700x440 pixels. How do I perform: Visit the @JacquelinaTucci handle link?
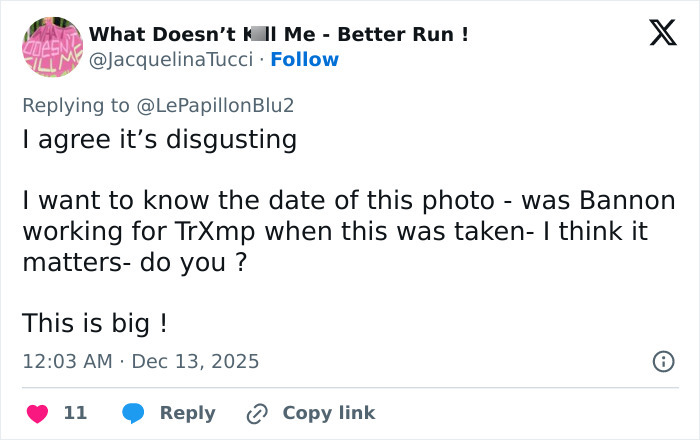[170, 60]
